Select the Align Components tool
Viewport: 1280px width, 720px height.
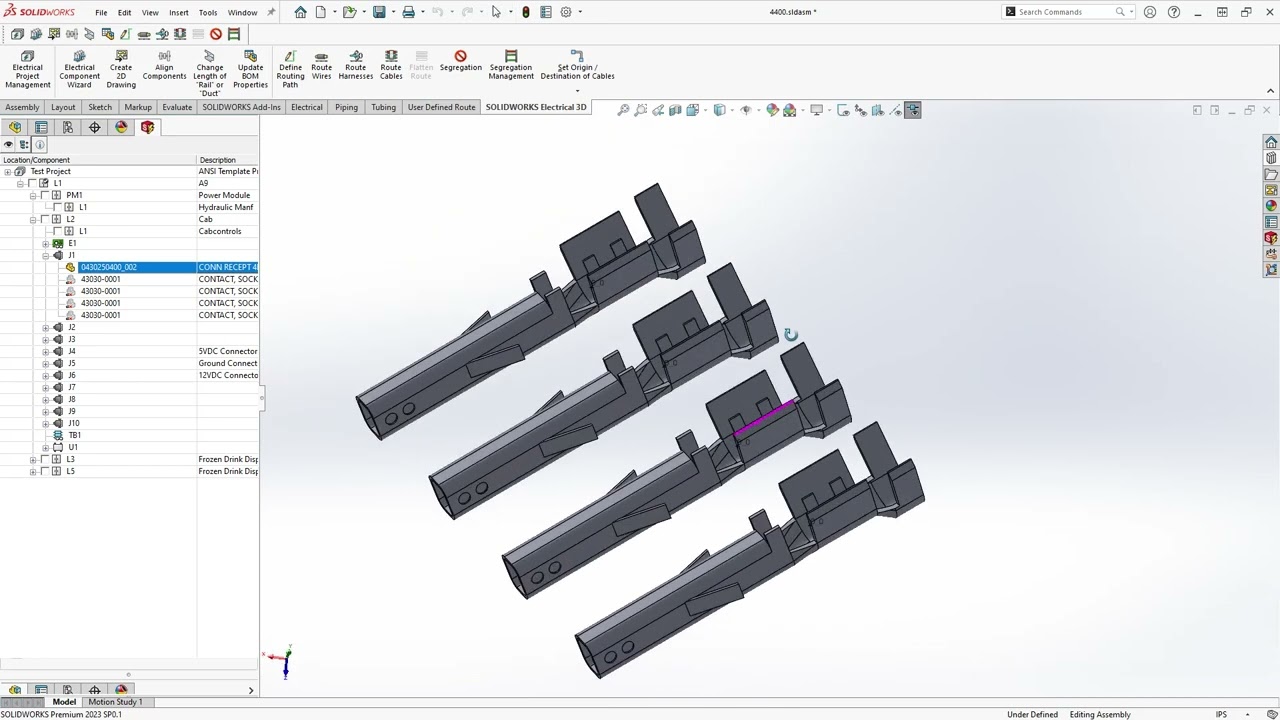coord(164,66)
